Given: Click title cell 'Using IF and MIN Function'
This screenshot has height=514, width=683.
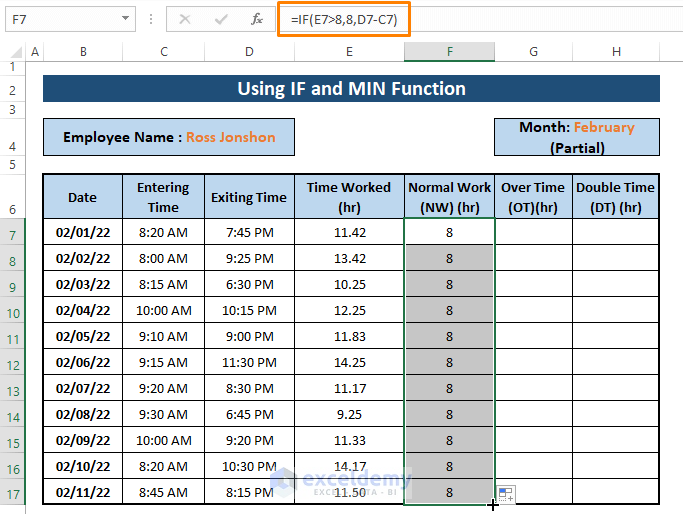Looking at the screenshot, I should click(351, 88).
